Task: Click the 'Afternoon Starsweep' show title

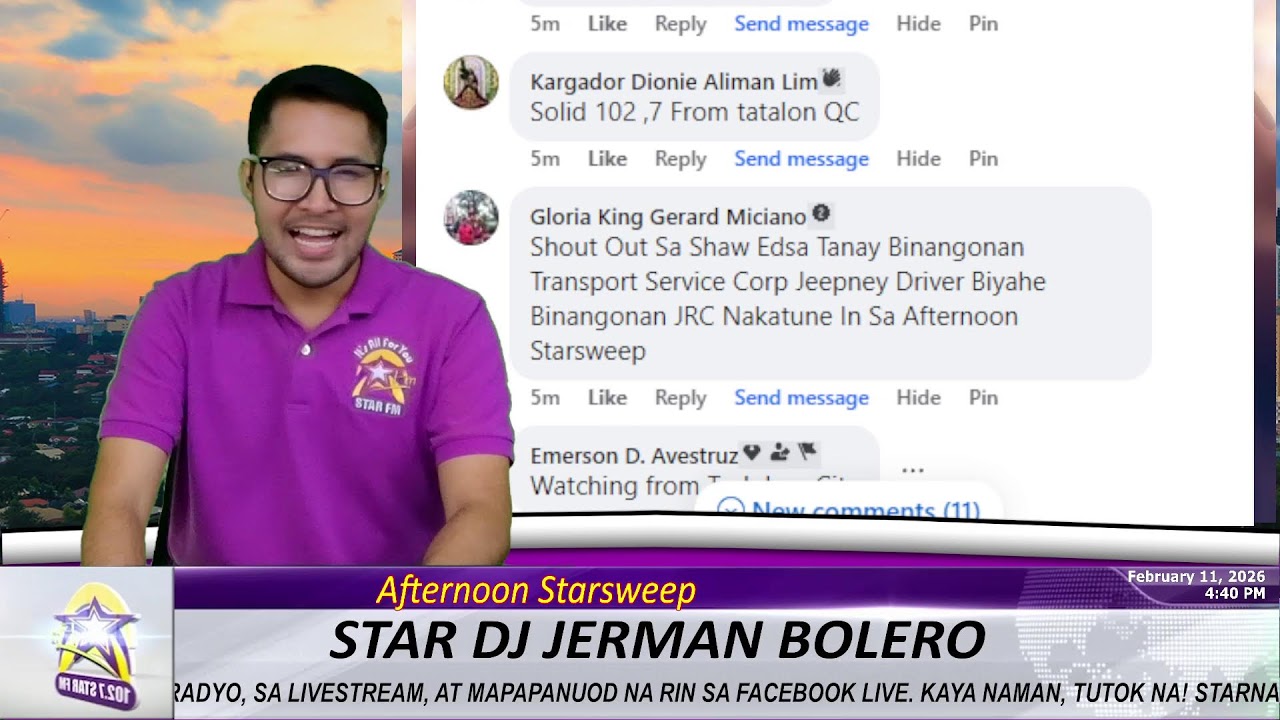Action: tap(536, 590)
